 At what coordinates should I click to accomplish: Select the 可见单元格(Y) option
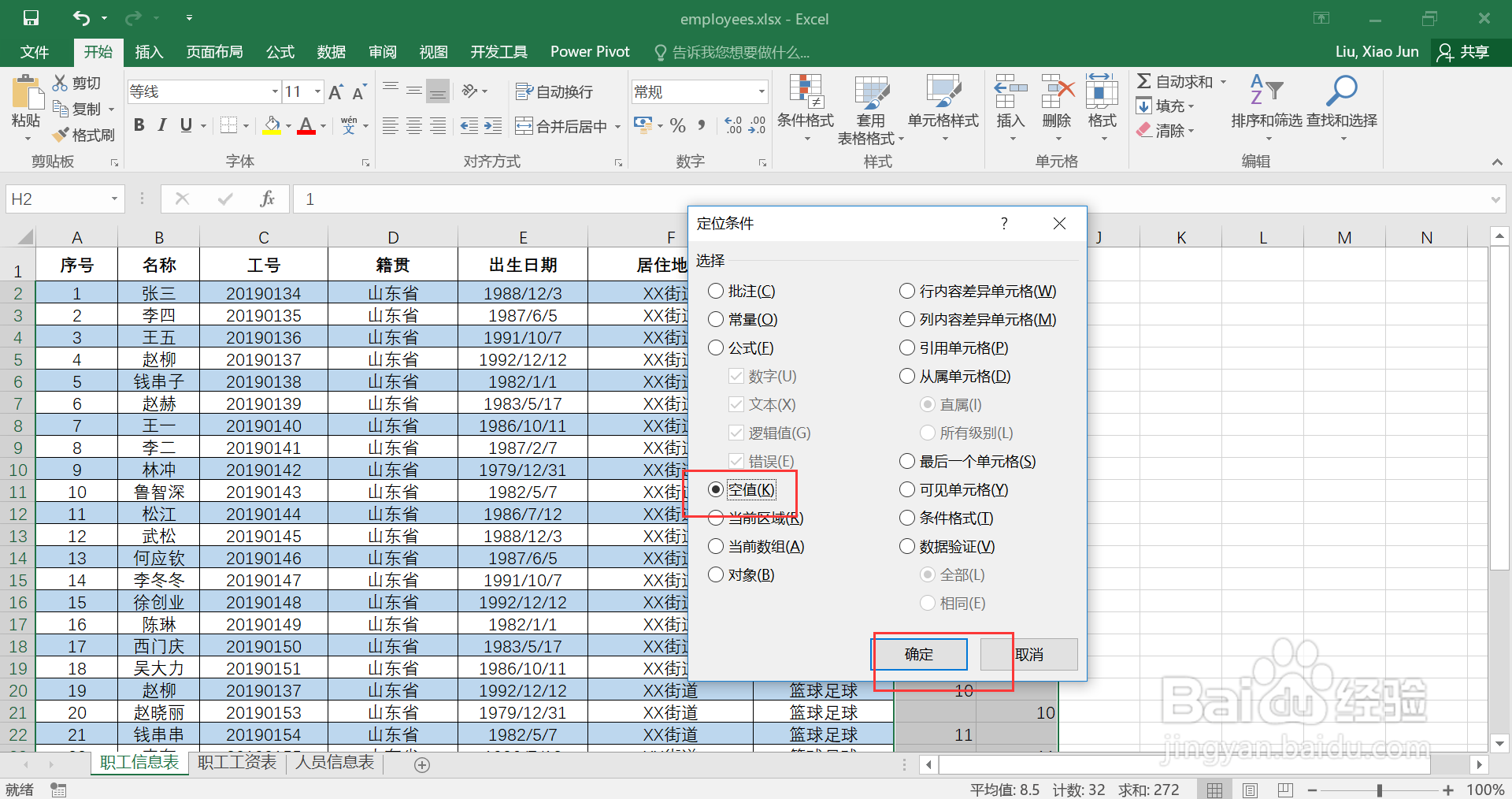click(906, 489)
